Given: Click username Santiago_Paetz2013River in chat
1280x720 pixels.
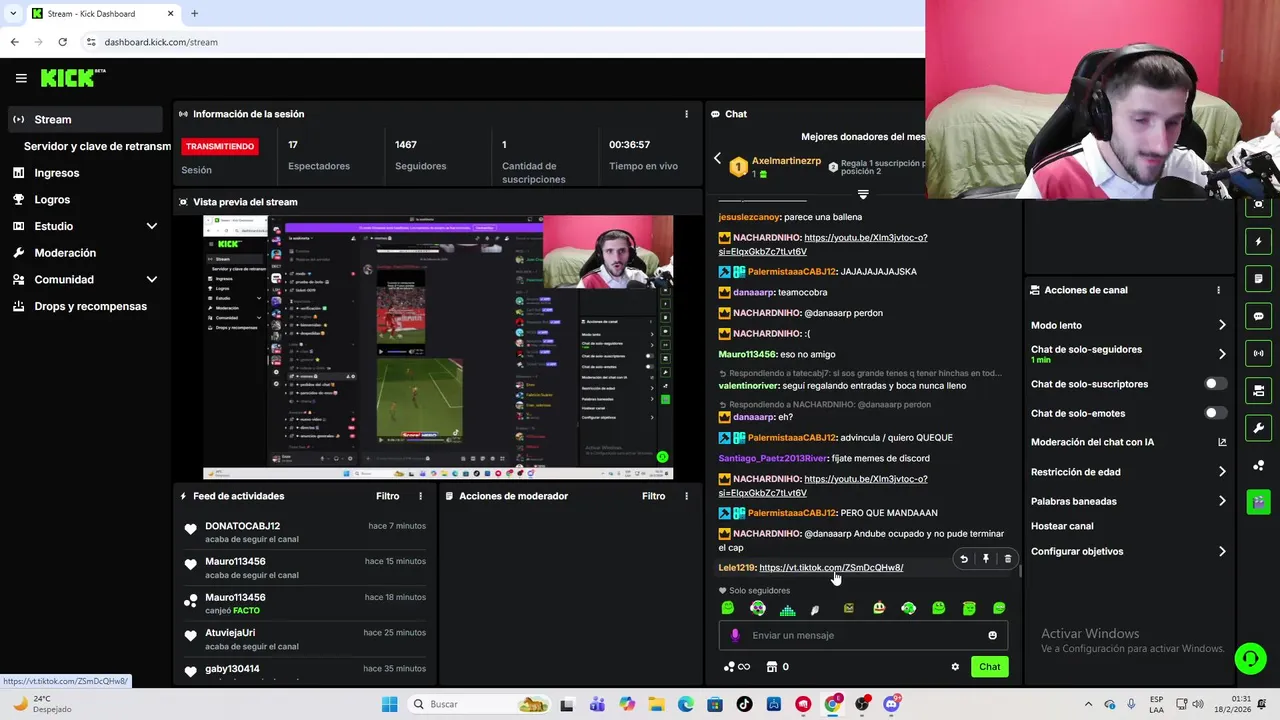Looking at the screenshot, I should [x=772, y=458].
